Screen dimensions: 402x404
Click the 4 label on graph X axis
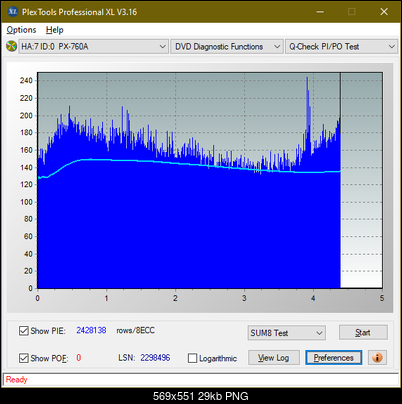pyautogui.click(x=313, y=298)
